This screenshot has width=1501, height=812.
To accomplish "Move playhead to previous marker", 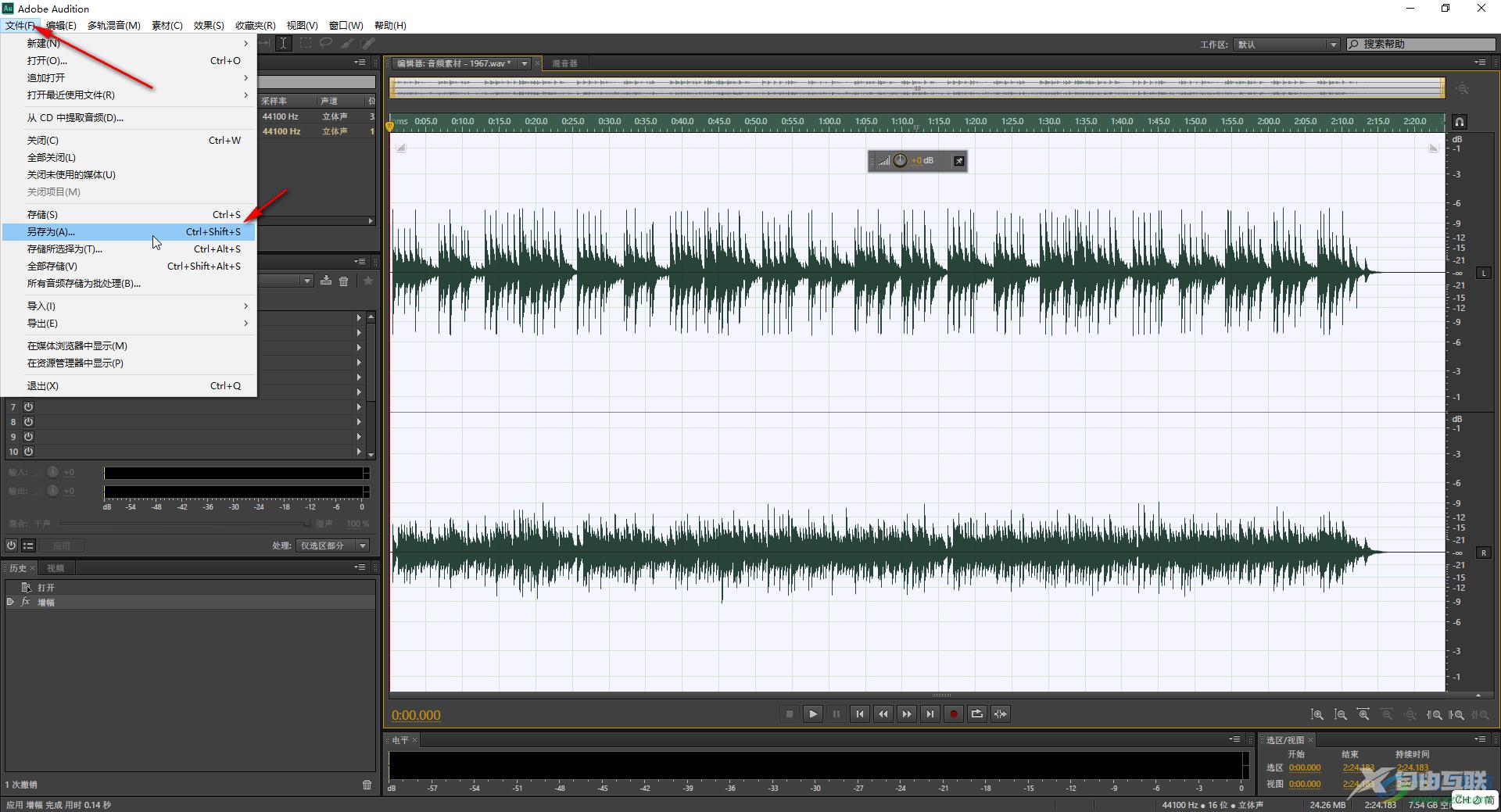I will (860, 714).
